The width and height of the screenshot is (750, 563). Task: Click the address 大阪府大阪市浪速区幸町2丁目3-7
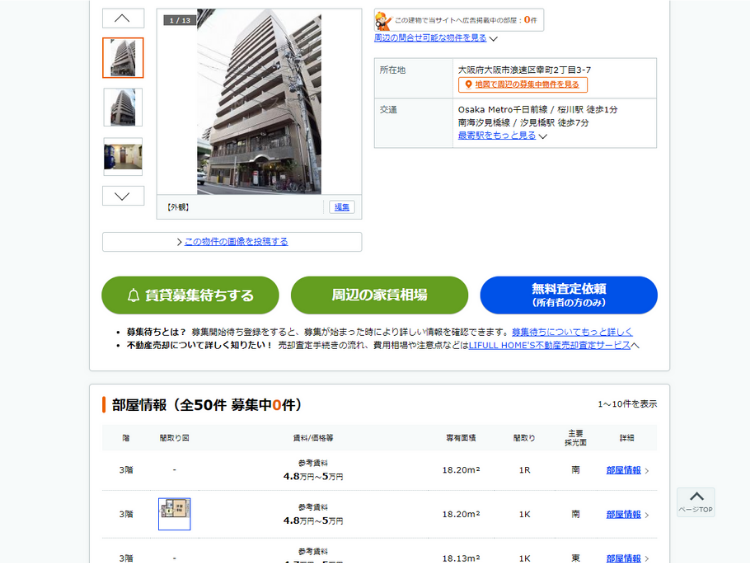524,70
